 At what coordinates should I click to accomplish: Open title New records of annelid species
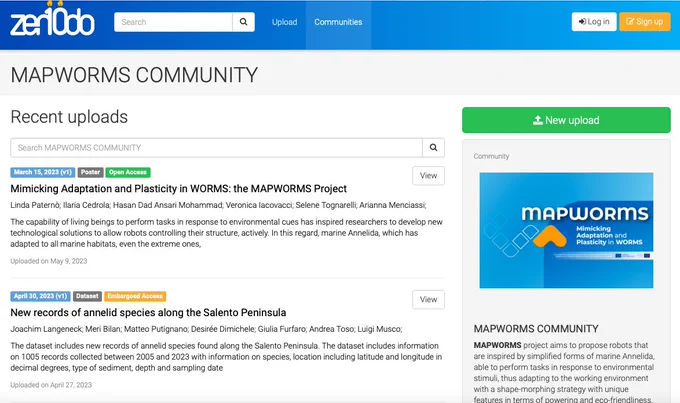click(x=148, y=312)
